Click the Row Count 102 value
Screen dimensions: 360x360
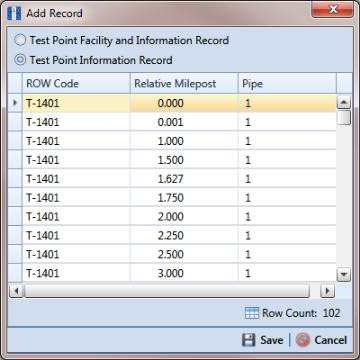click(x=331, y=313)
